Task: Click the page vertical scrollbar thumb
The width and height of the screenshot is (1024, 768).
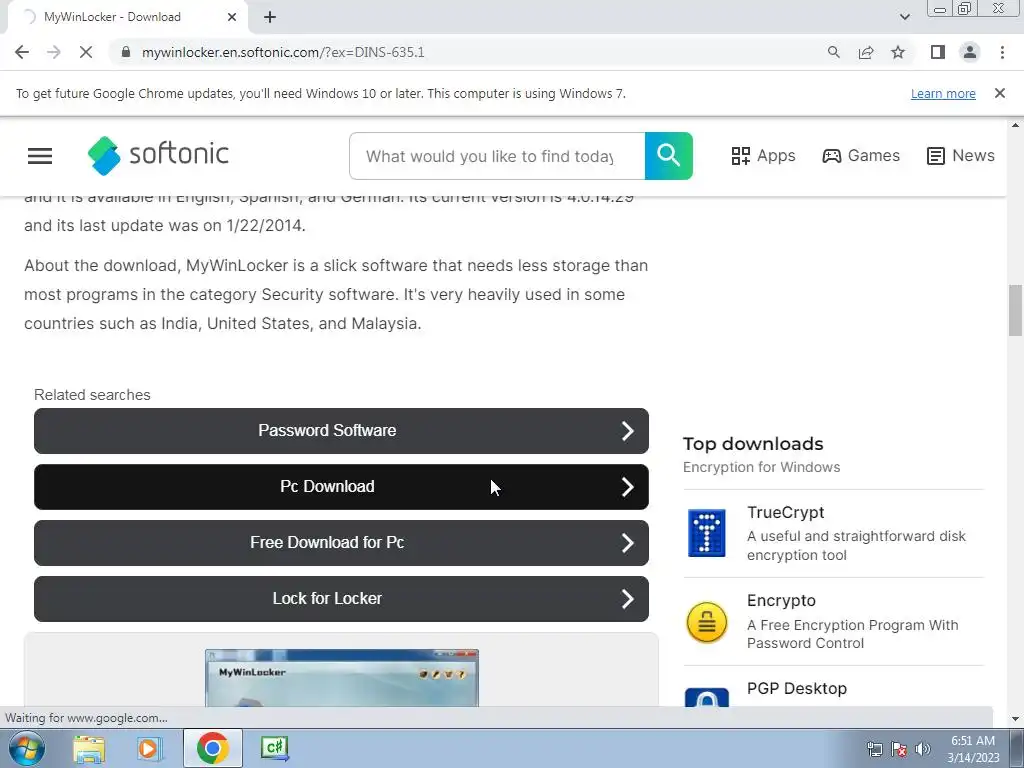Action: coord(1015,310)
